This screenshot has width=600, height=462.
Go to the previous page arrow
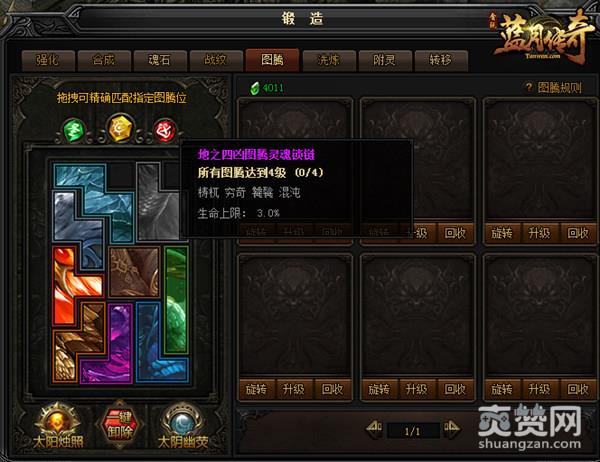[374, 428]
